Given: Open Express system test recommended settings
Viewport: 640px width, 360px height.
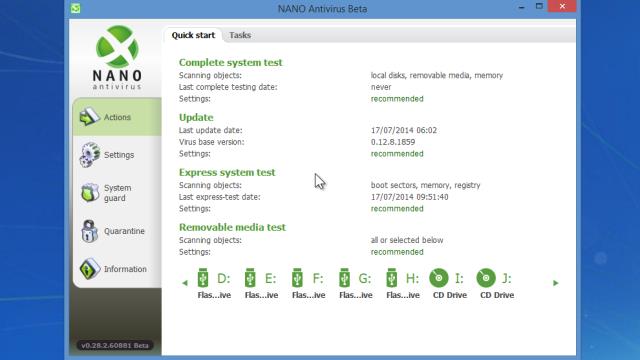Looking at the screenshot, I should pos(397,209).
